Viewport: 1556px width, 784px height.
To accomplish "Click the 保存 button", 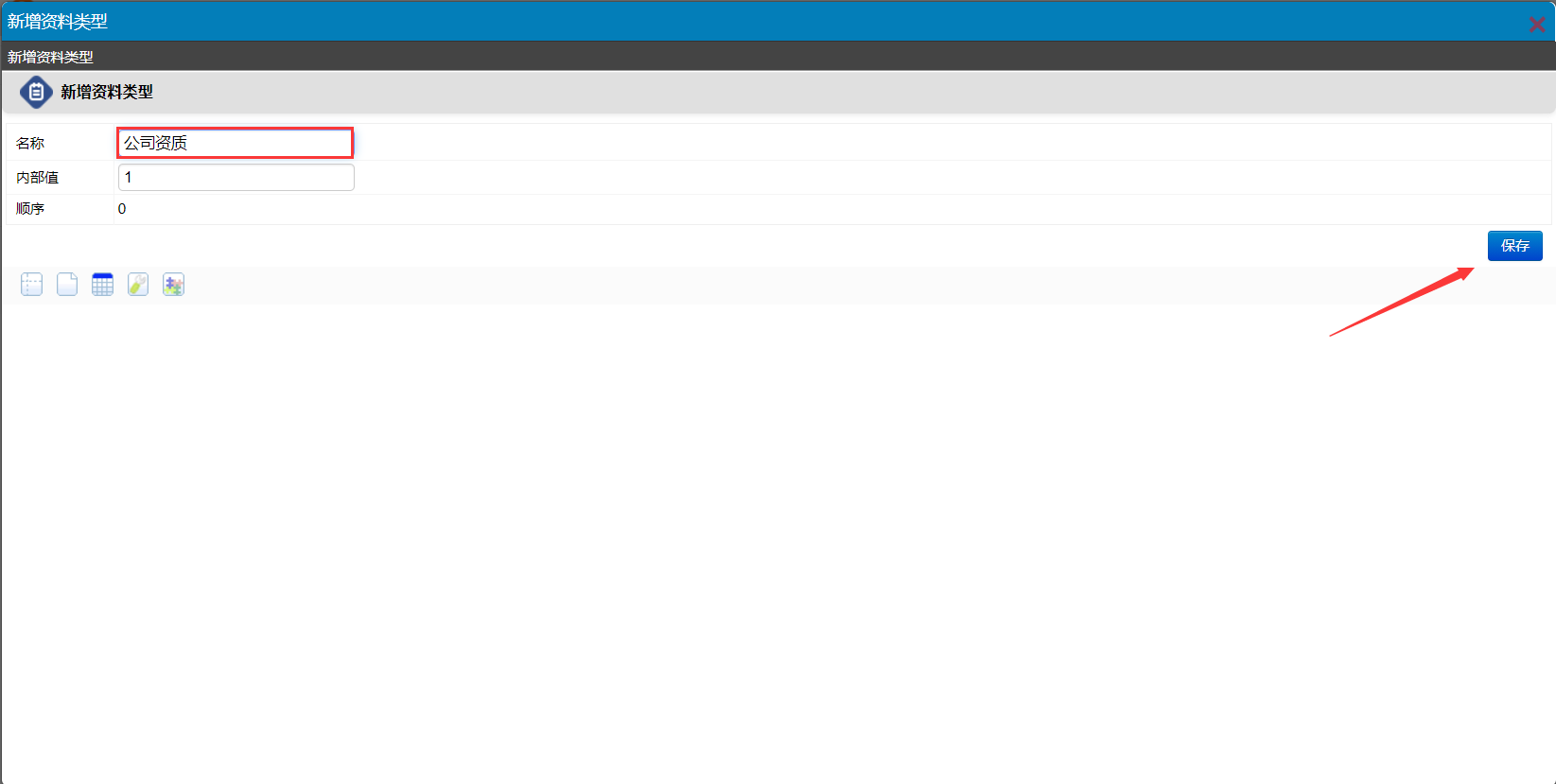I will pyautogui.click(x=1514, y=246).
